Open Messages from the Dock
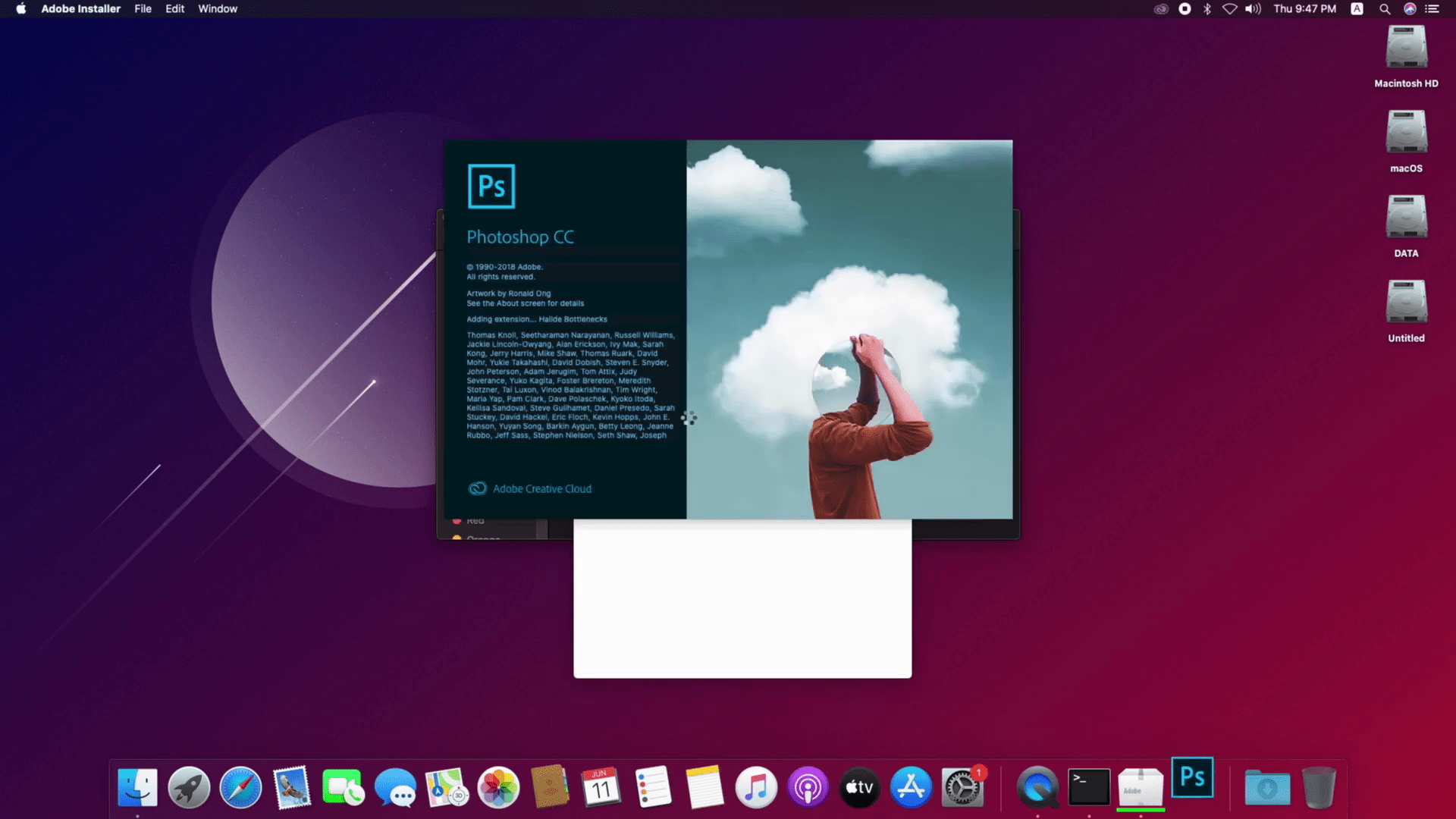 (395, 787)
